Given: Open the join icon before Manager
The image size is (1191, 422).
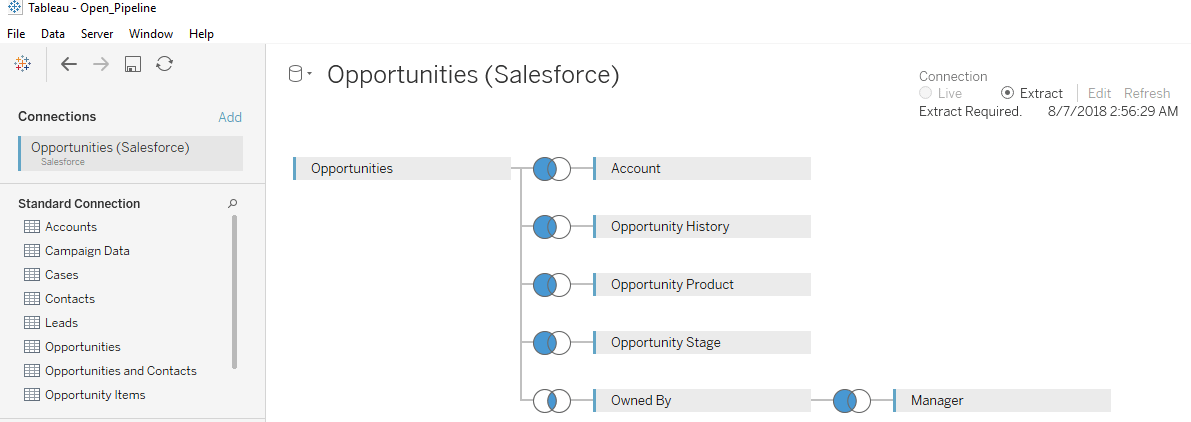Looking at the screenshot, I should pyautogui.click(x=851, y=401).
